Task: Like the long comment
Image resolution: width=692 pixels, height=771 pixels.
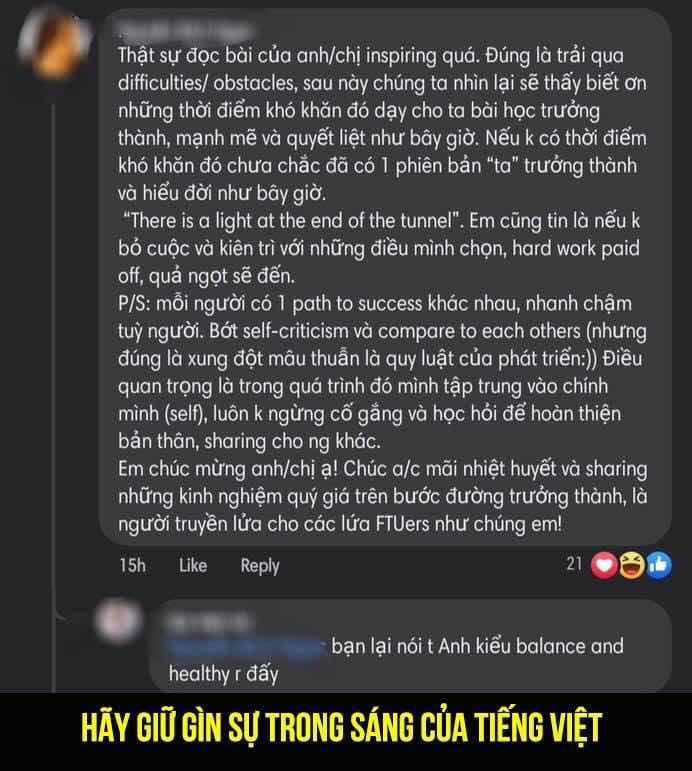Action: point(193,565)
